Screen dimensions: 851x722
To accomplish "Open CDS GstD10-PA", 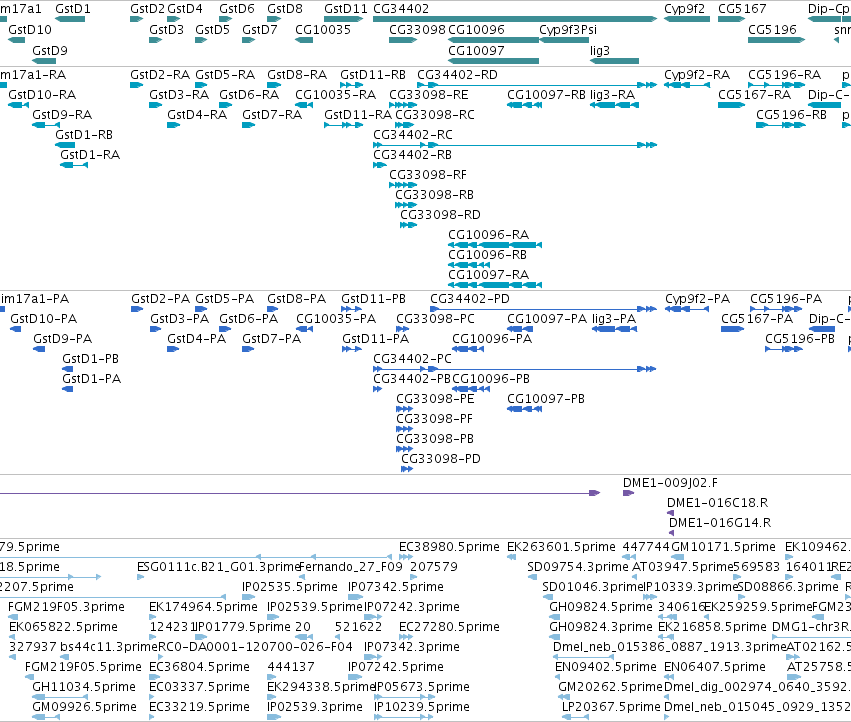I will [x=43, y=319].
